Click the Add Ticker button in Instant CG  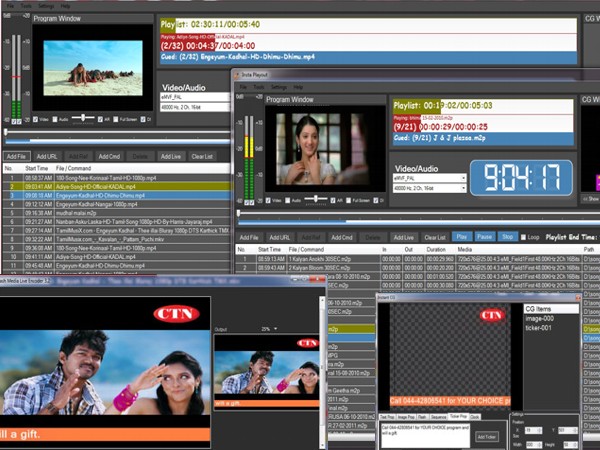pos(487,437)
